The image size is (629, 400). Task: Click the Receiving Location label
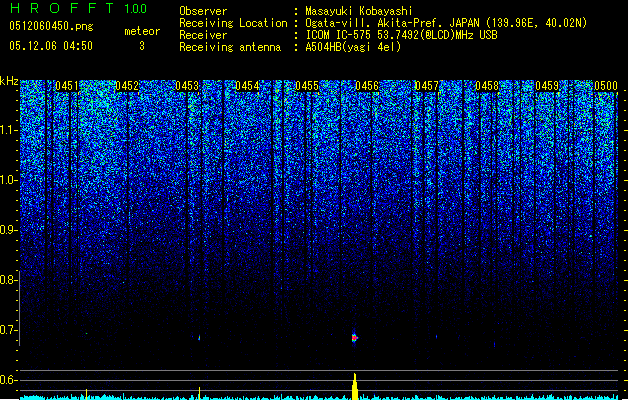tap(233, 23)
